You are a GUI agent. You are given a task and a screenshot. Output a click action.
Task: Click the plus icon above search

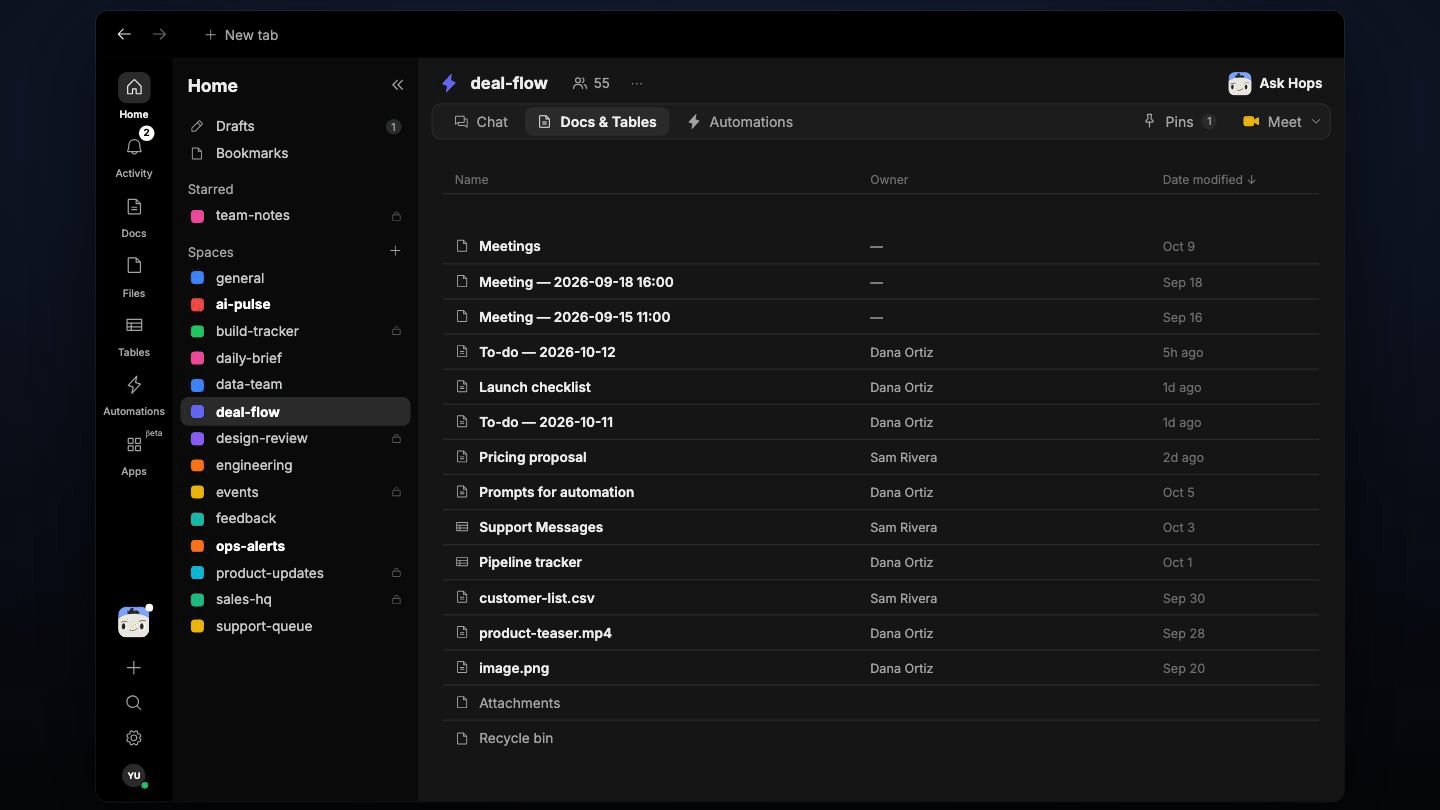(134, 668)
